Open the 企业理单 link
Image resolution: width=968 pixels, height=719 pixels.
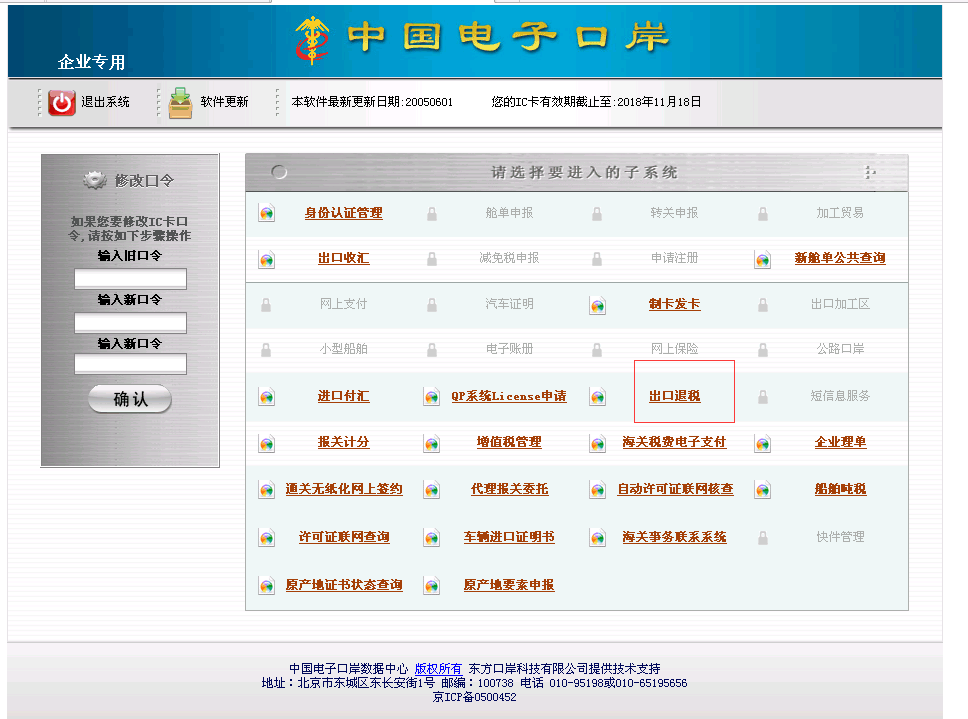840,442
